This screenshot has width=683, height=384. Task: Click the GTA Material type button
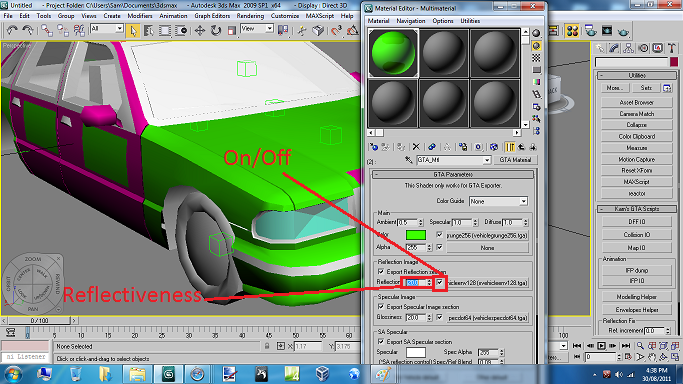515,160
